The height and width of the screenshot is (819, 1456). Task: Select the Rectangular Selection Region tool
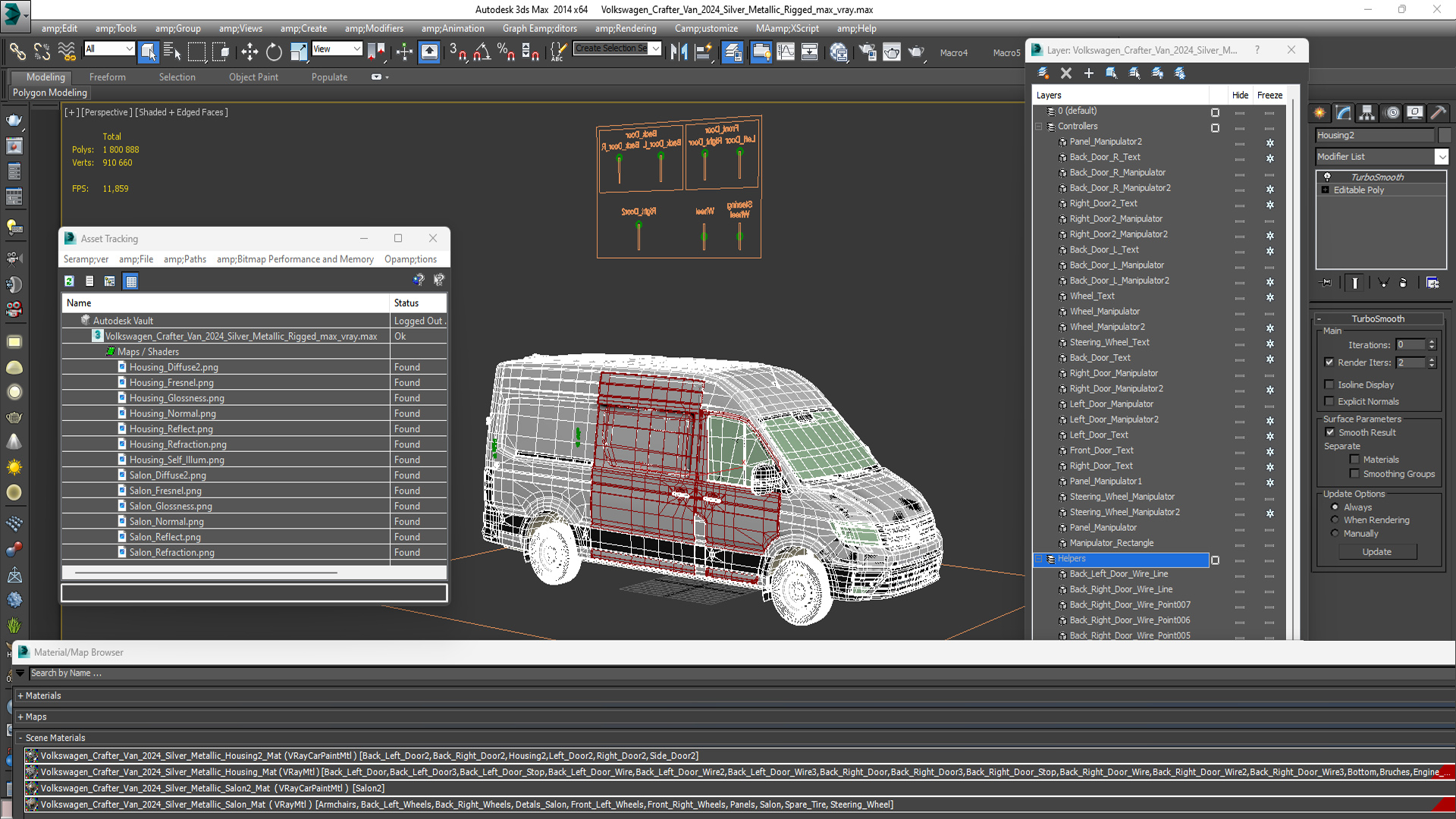(x=196, y=52)
